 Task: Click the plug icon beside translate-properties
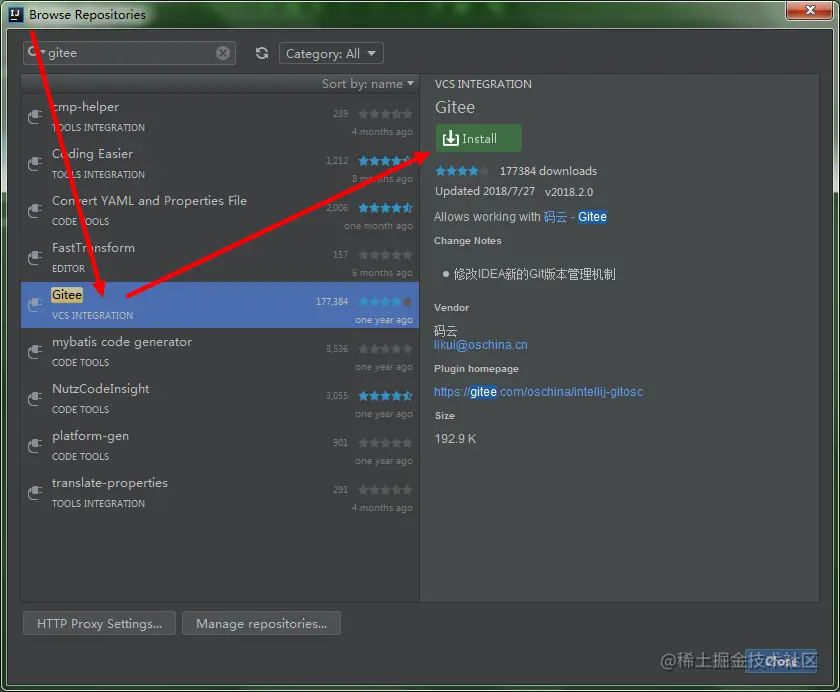point(35,493)
